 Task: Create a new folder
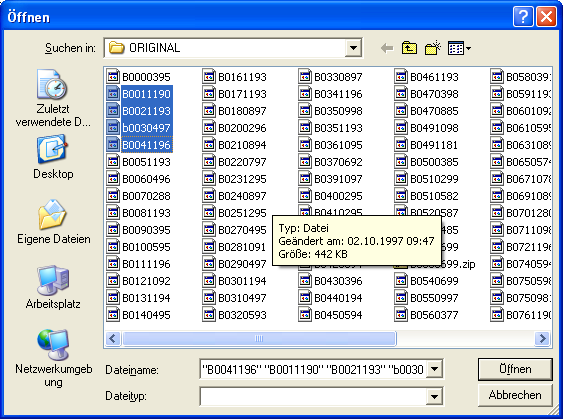click(433, 48)
